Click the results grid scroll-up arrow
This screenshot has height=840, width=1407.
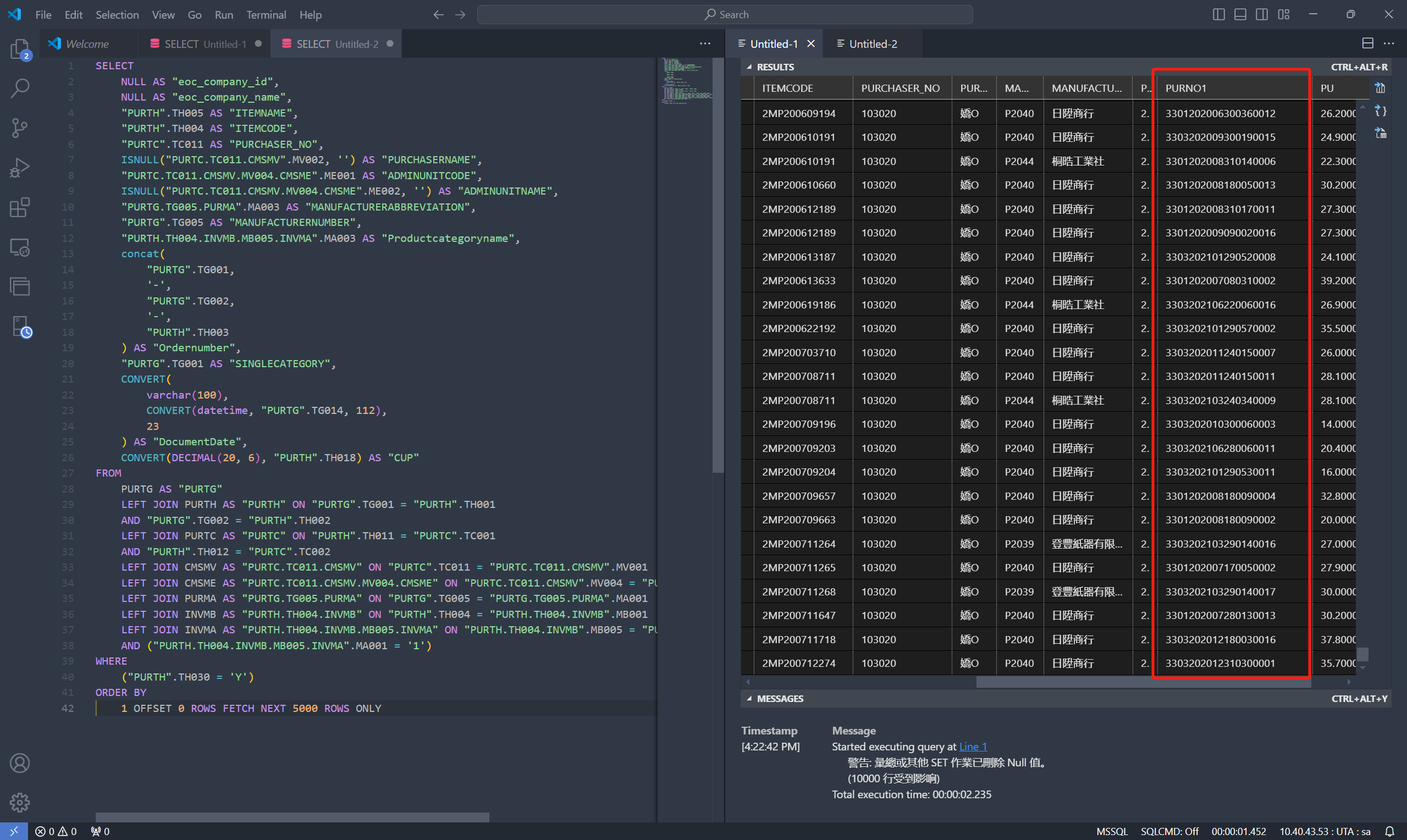tap(1363, 107)
